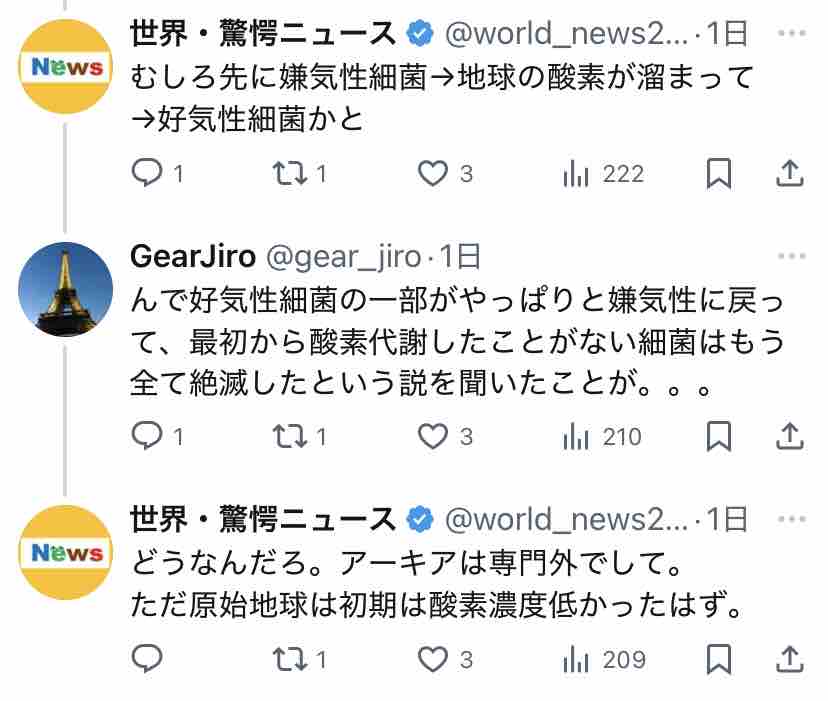Open GearJiro's Eiffel Tower avatar
The width and height of the screenshot is (828, 701).
(x=65, y=289)
